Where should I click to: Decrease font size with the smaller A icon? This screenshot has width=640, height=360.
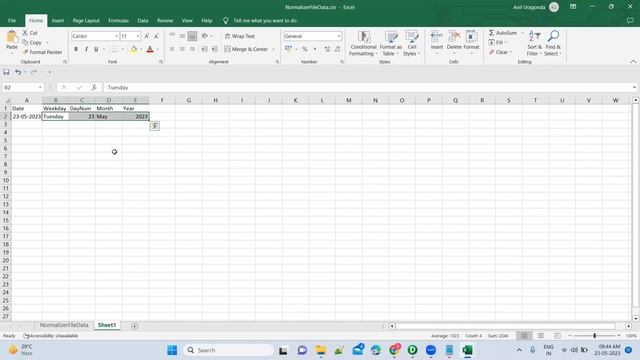(x=156, y=36)
